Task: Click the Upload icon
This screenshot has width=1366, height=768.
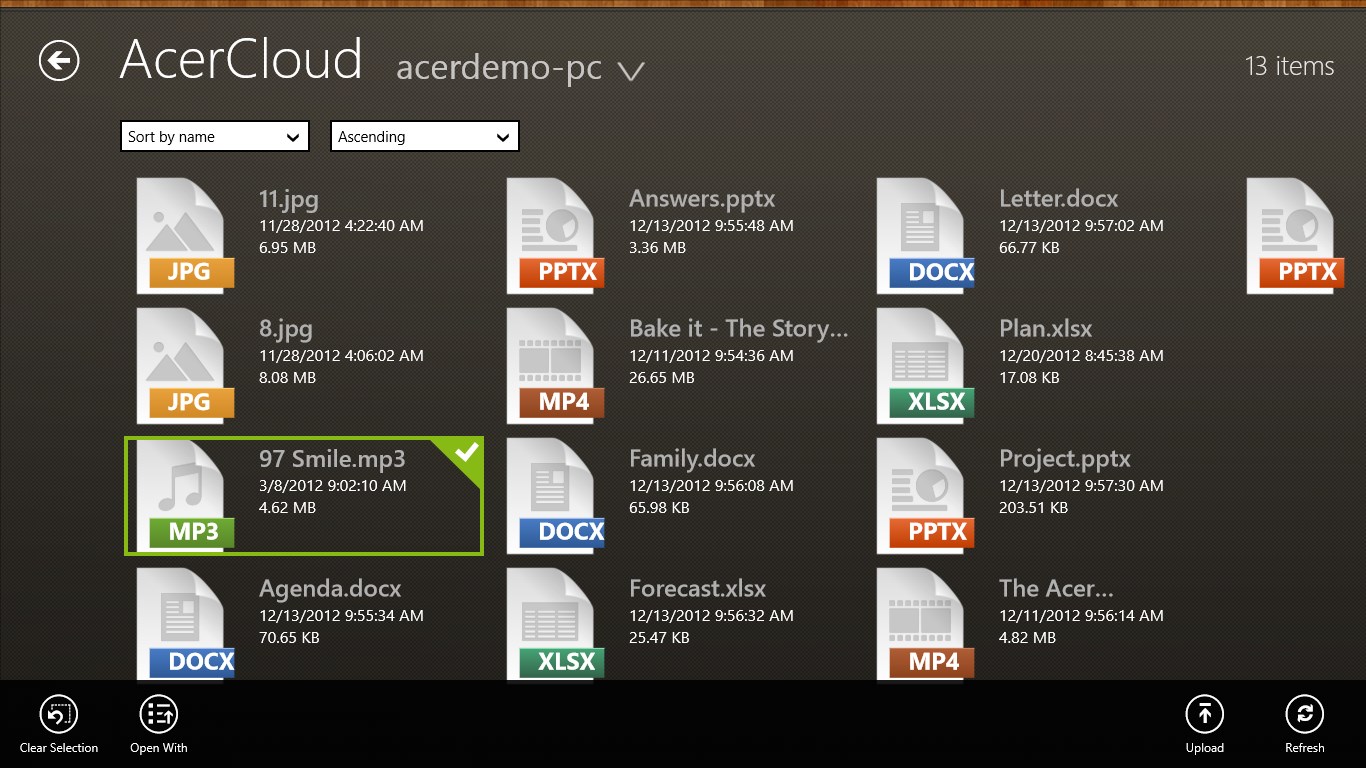Action: pyautogui.click(x=1204, y=714)
